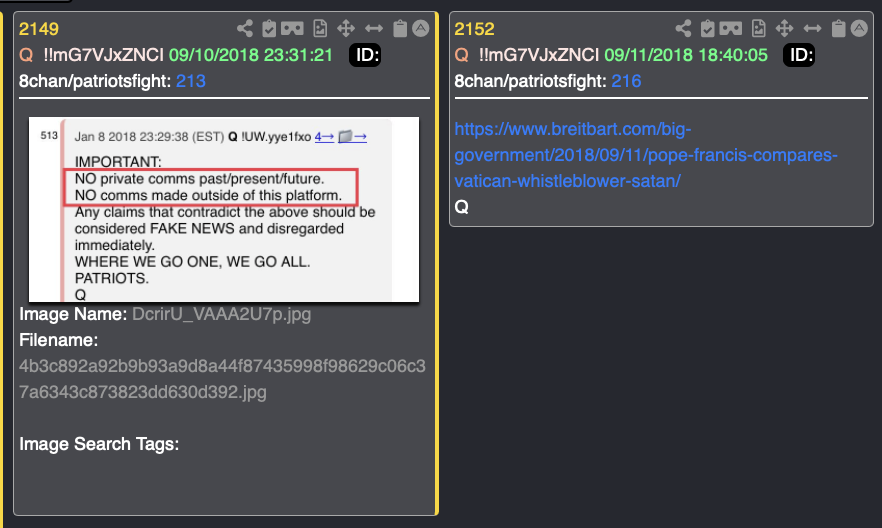The image size is (882, 528).
Task: Click the ID: badge on post 2152
Action: point(799,55)
